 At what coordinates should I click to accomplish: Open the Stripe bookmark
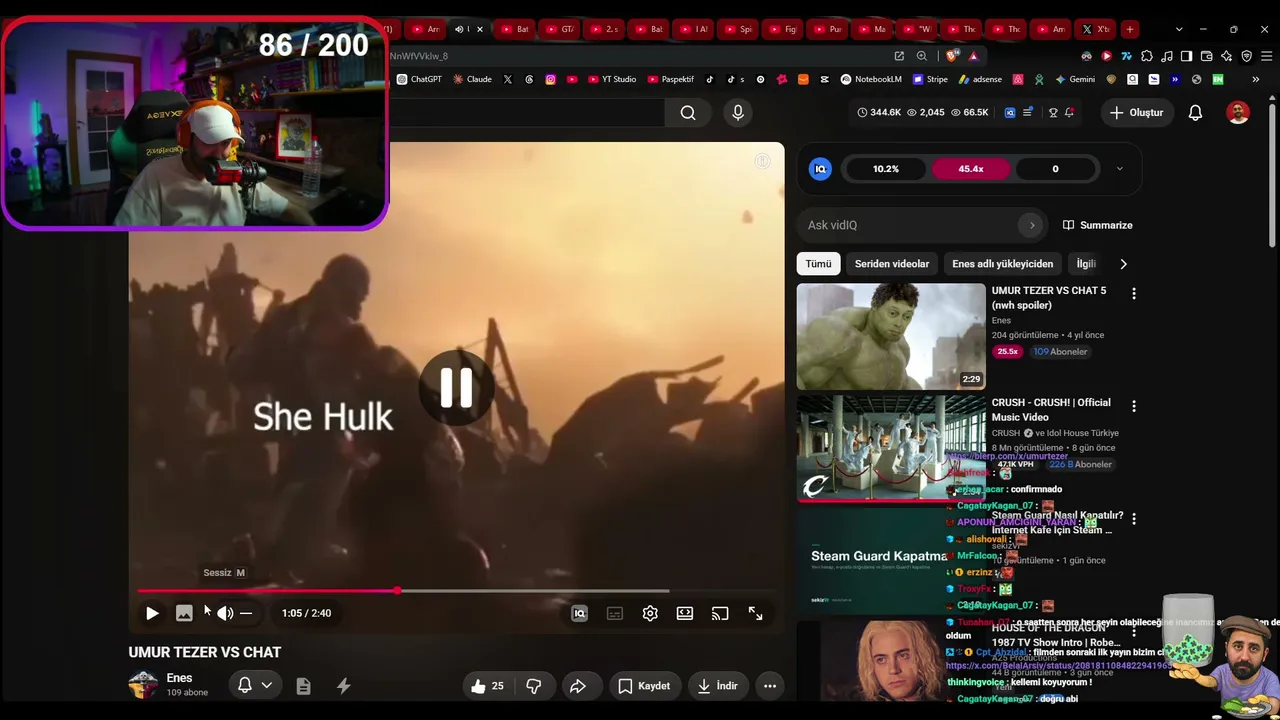[929, 79]
